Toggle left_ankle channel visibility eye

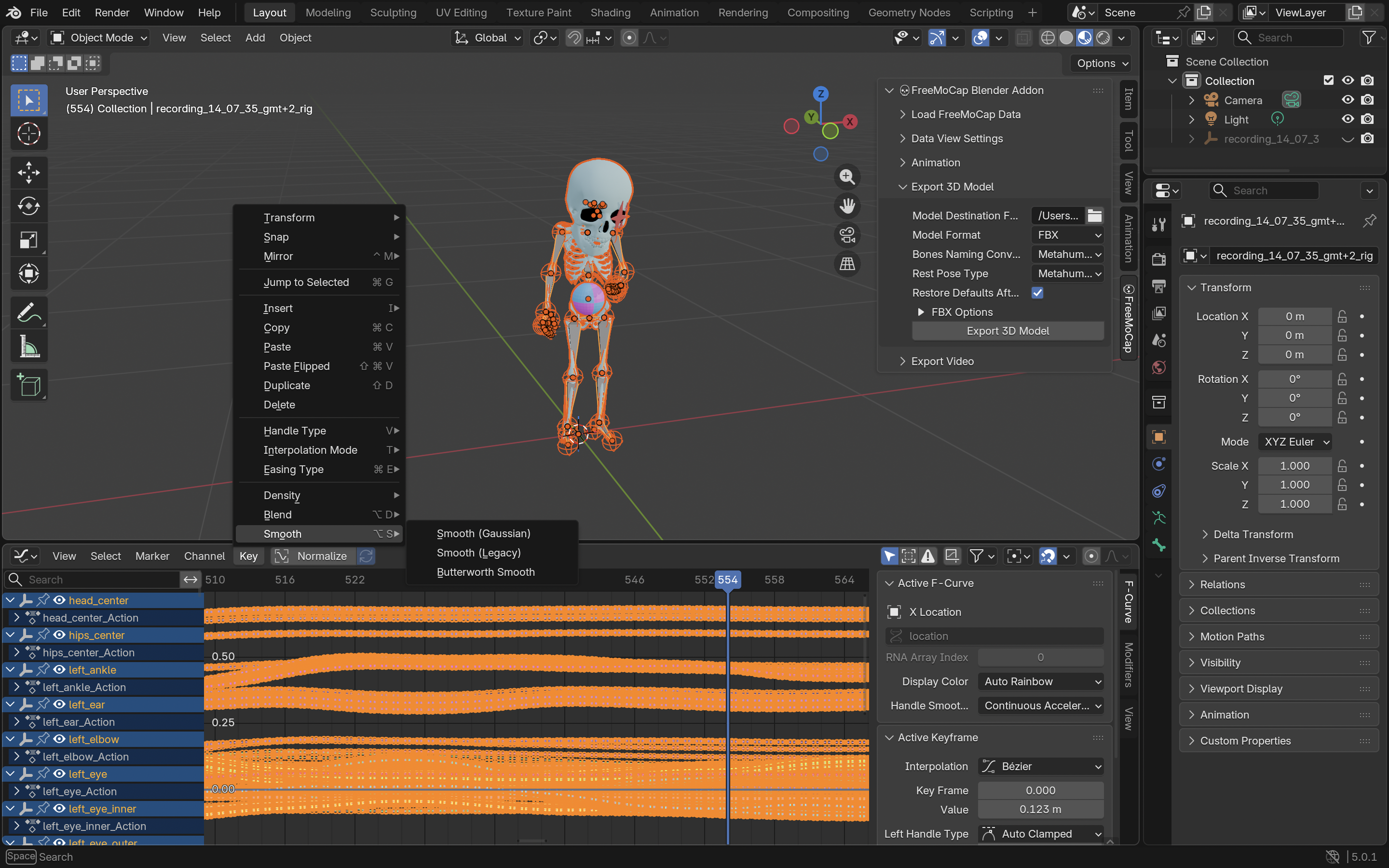59,669
